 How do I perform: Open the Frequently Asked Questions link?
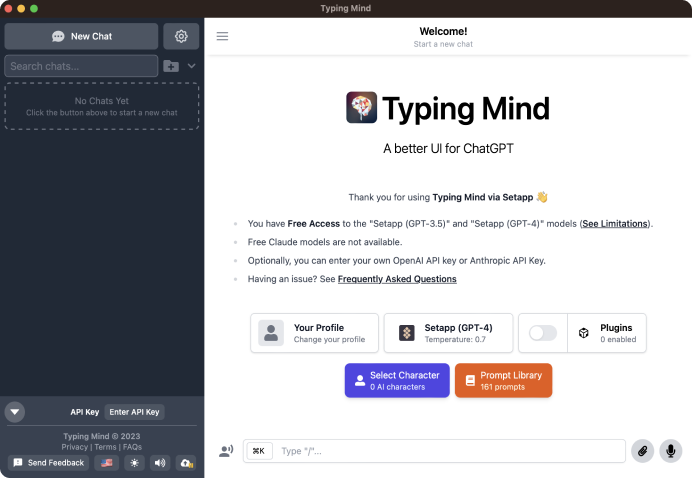coord(397,279)
